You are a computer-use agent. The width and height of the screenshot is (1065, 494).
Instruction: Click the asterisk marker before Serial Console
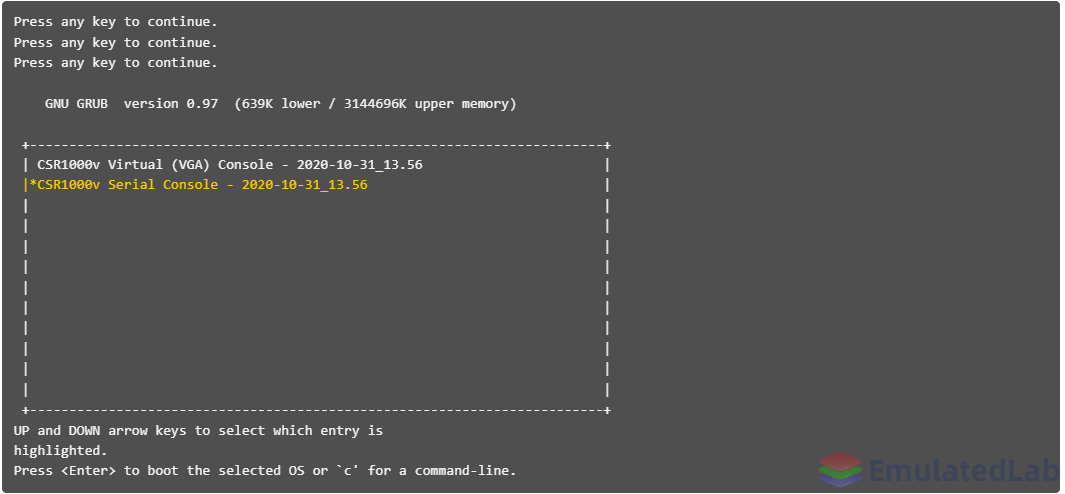pyautogui.click(x=33, y=183)
